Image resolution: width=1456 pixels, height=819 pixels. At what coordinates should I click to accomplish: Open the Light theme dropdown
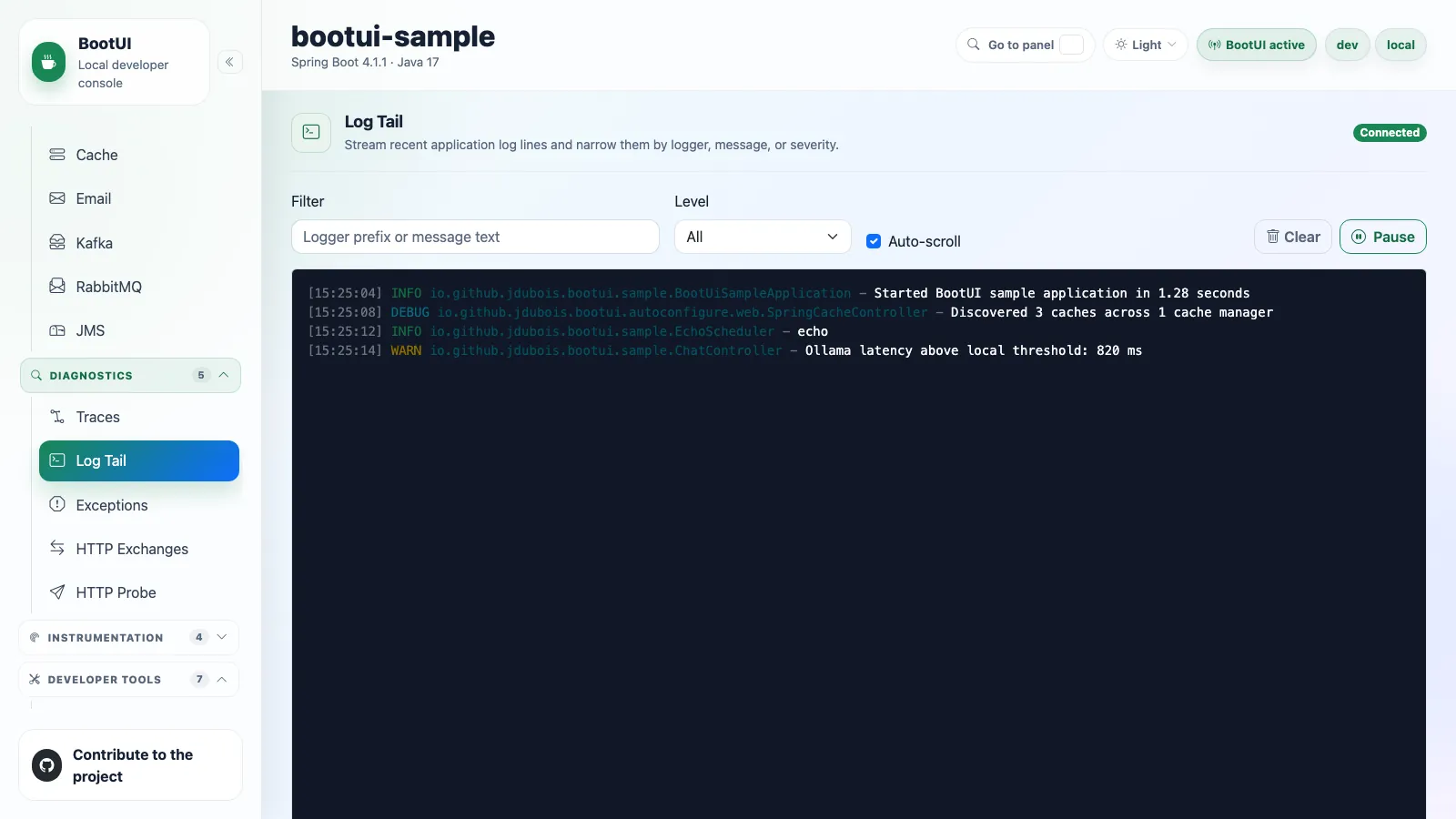pos(1146,45)
